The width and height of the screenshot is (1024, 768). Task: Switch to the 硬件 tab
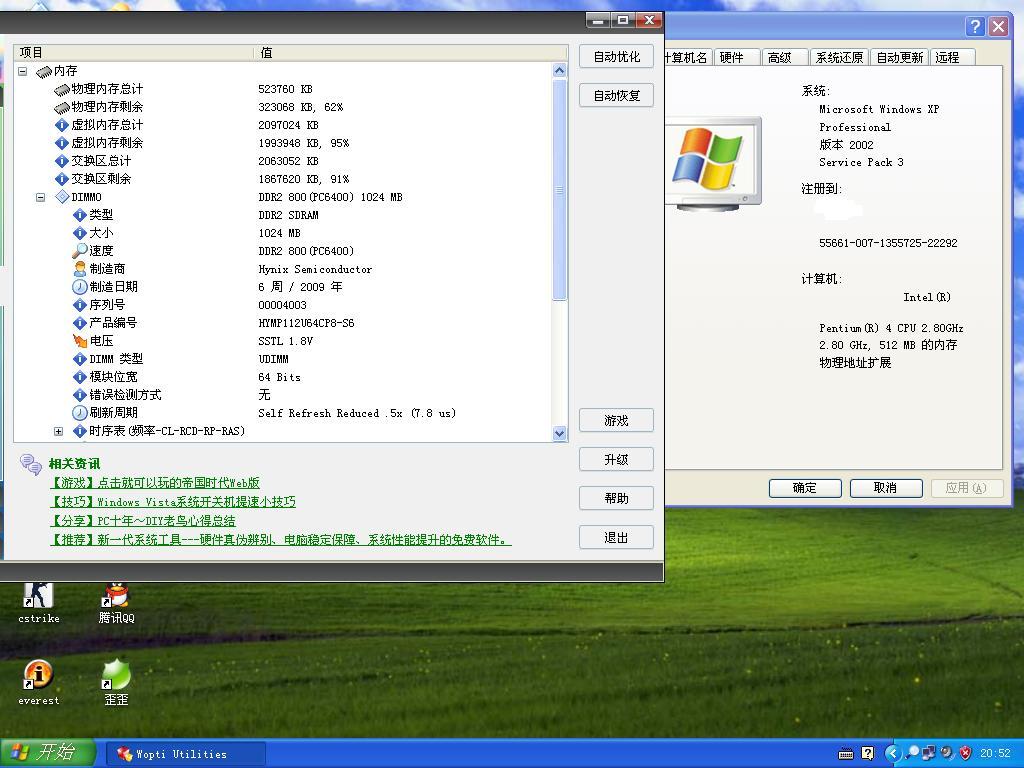(x=732, y=58)
